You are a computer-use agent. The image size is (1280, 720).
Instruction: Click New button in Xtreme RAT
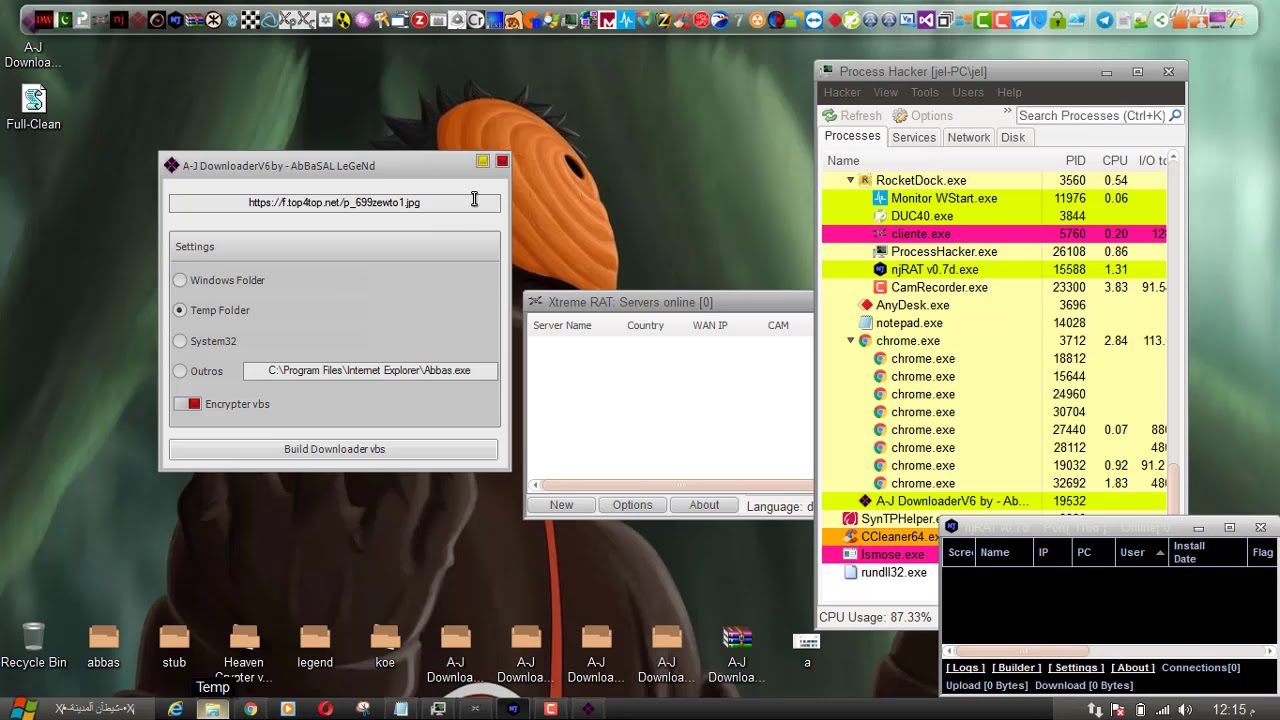561,505
